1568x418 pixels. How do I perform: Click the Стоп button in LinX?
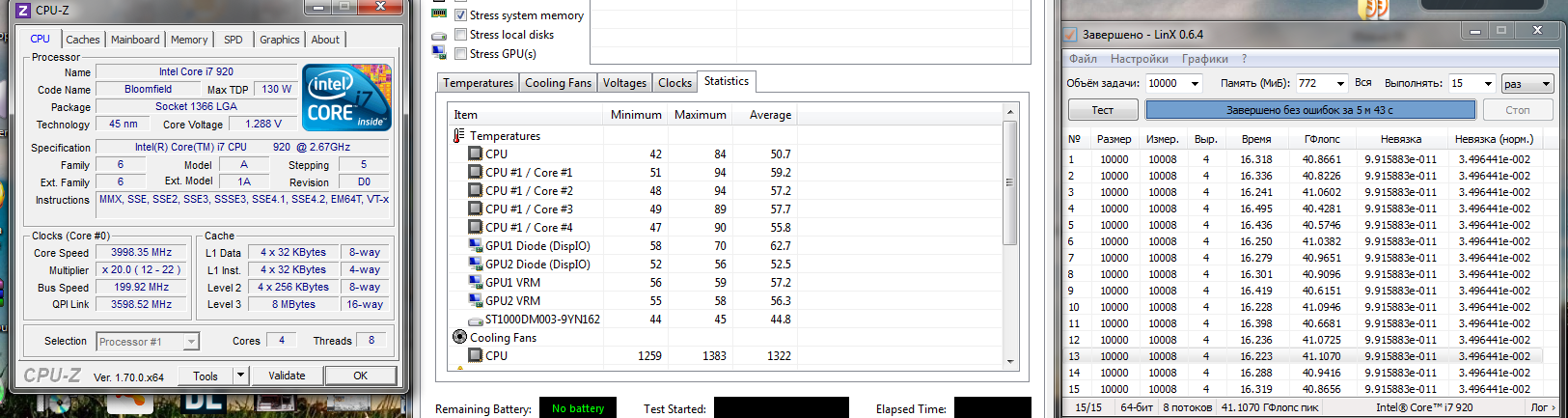1518,110
